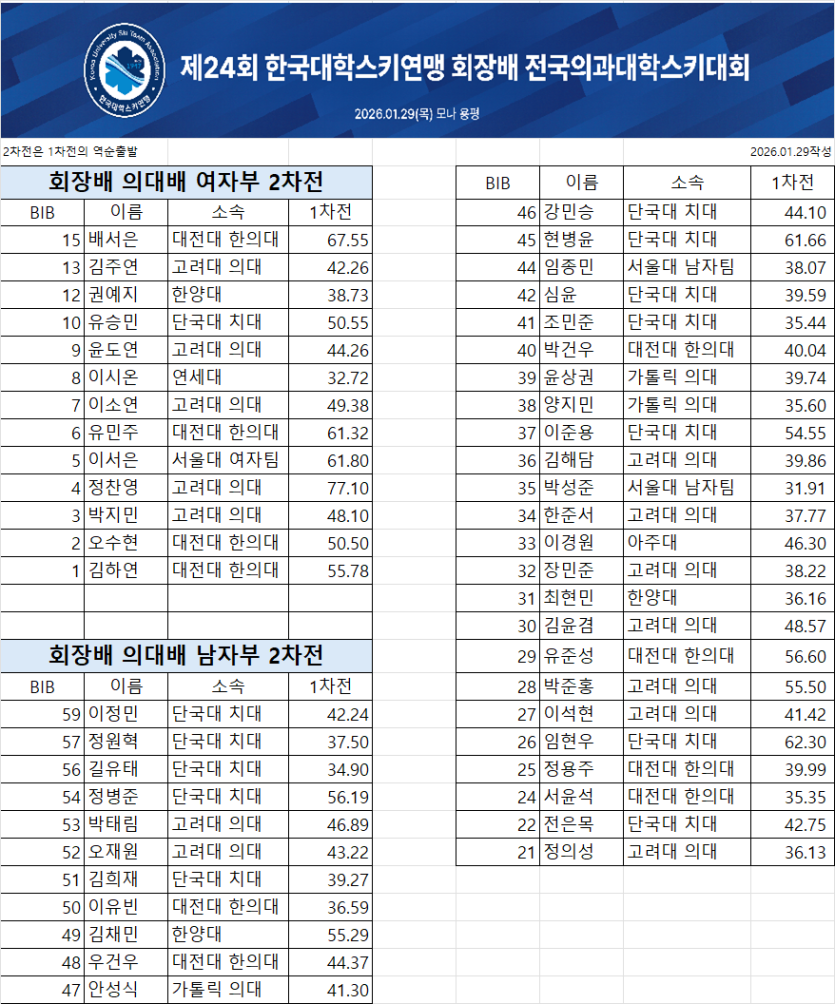835x1004 pixels.
Task: Click the 아주대 affiliation cell
Action: click(686, 543)
